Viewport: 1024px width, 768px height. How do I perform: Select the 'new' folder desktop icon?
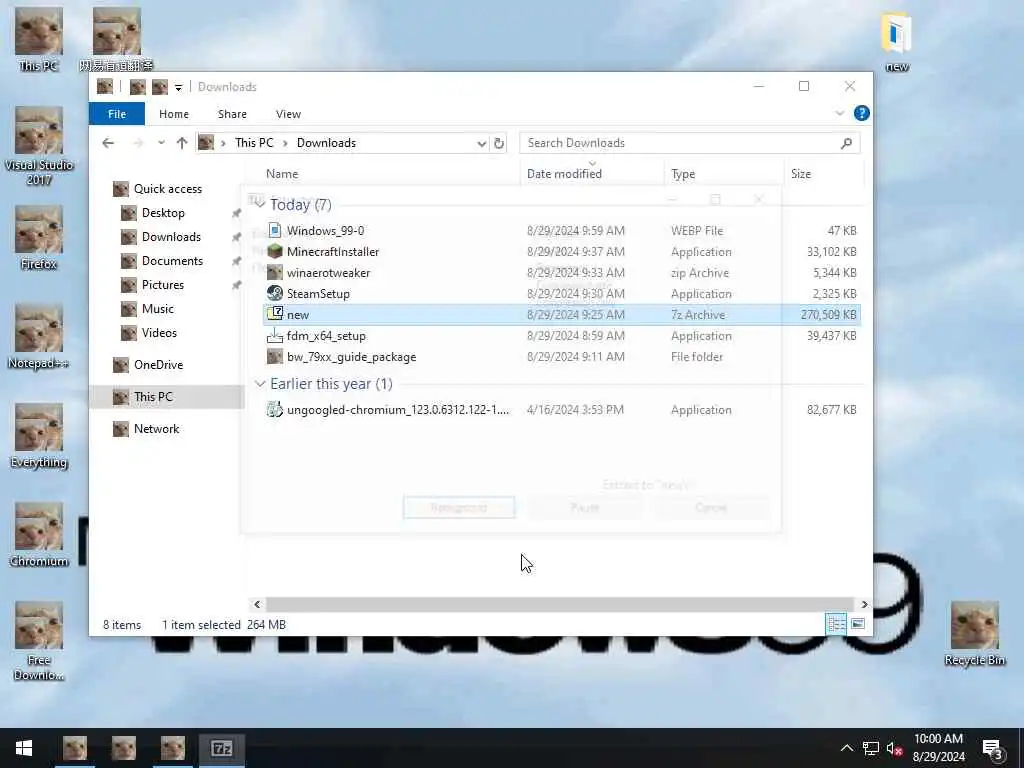click(897, 41)
